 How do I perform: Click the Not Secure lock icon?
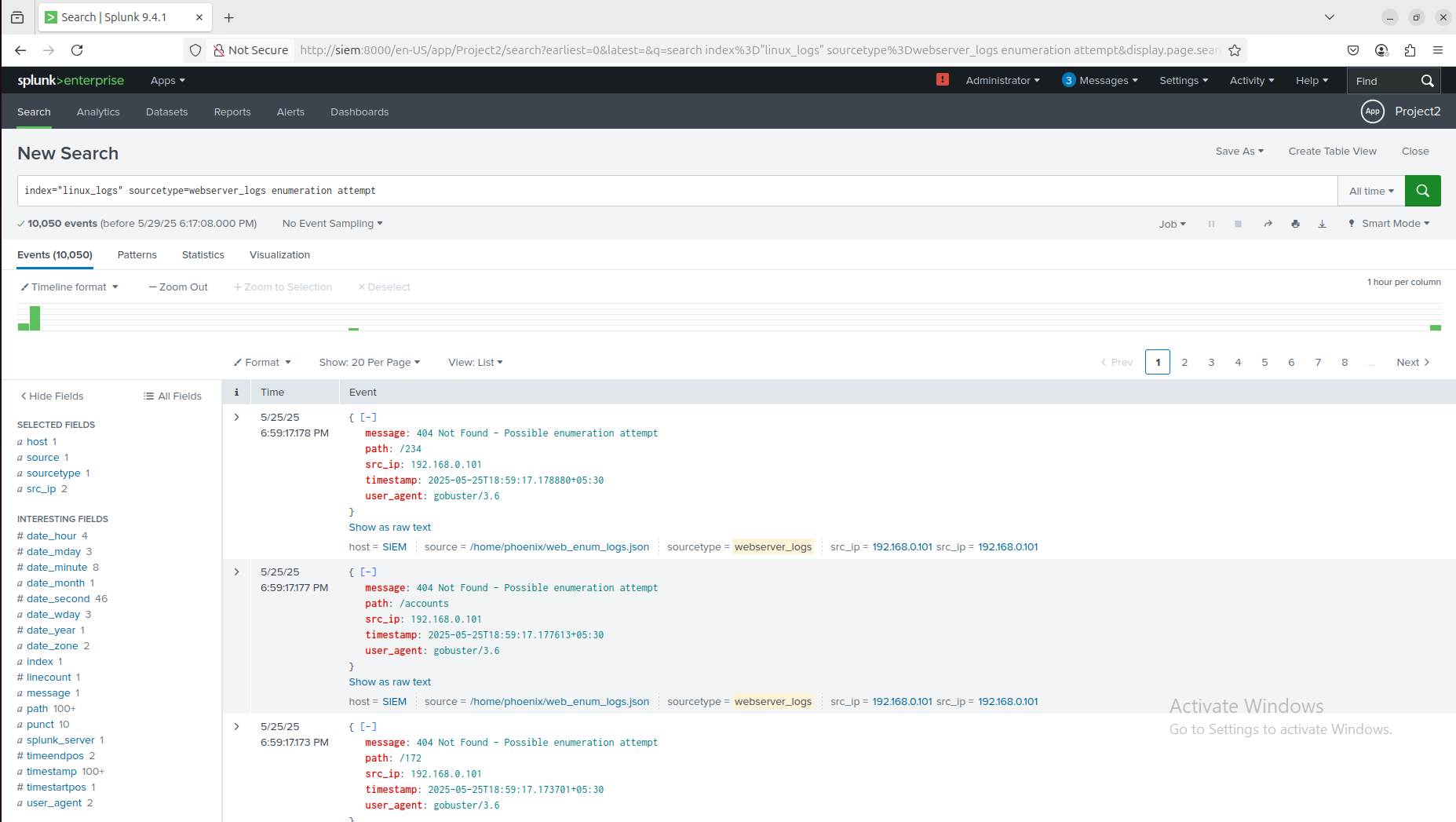coord(219,50)
